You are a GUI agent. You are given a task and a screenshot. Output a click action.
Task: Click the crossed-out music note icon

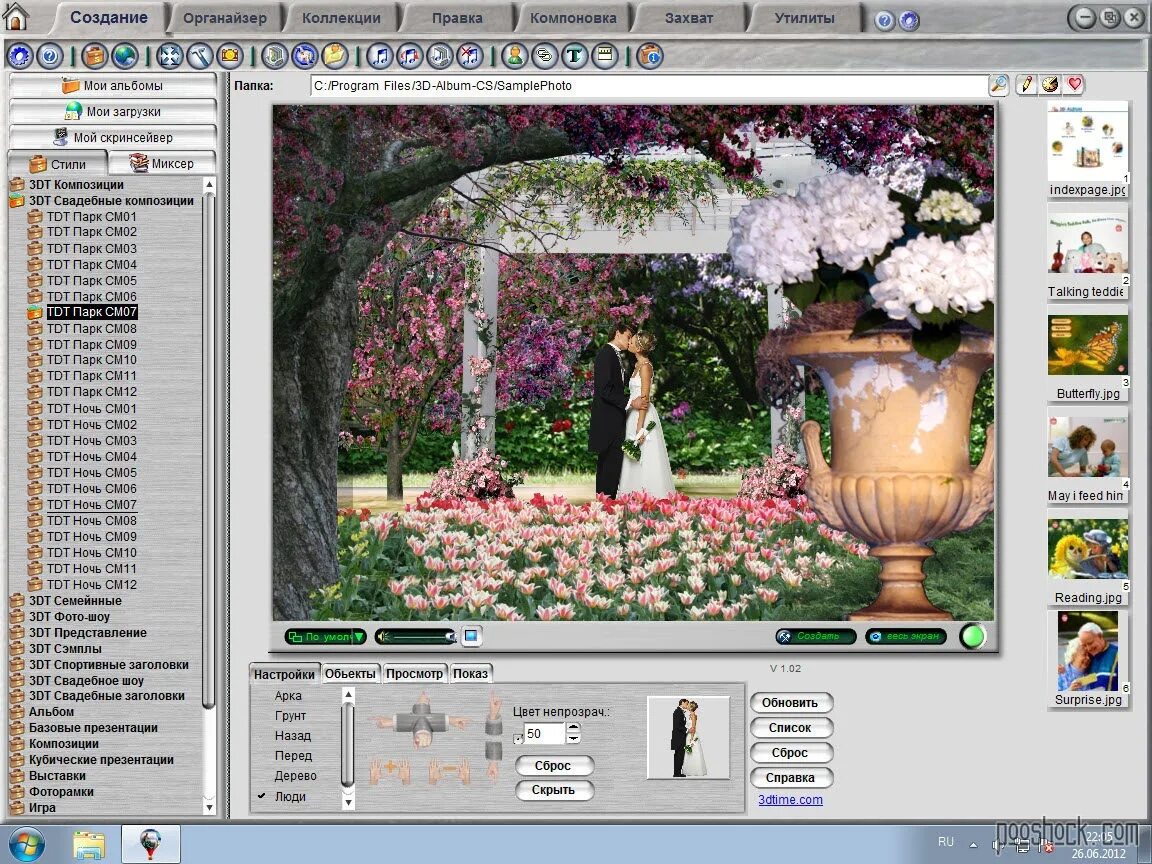[x=469, y=55]
